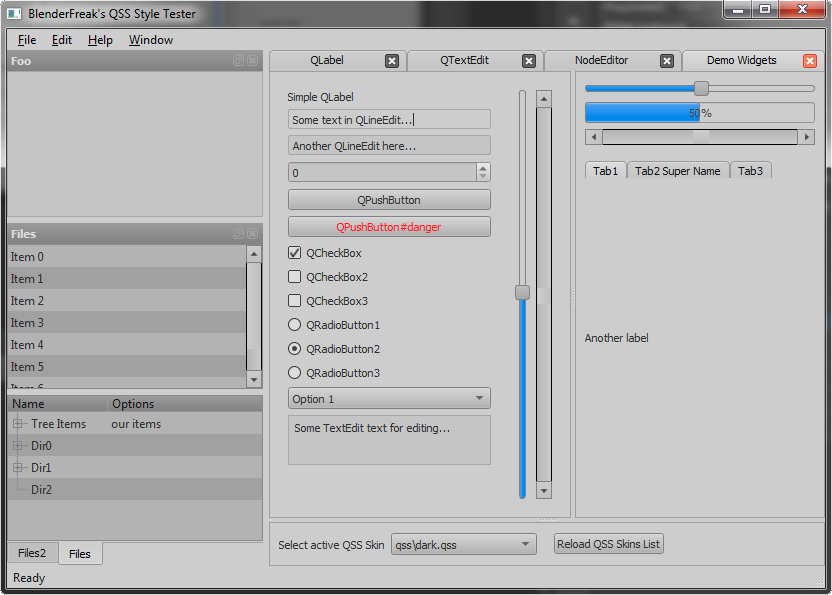This screenshot has width=832, height=595.
Task: Click the horizontal scrollbar left arrow
Action: (x=594, y=137)
